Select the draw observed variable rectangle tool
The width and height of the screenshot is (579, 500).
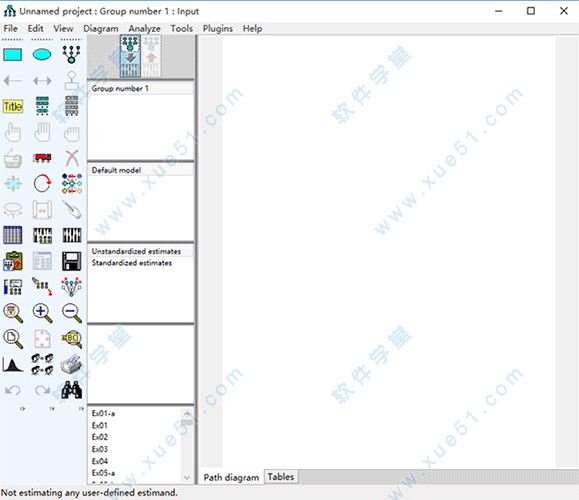click(13, 55)
